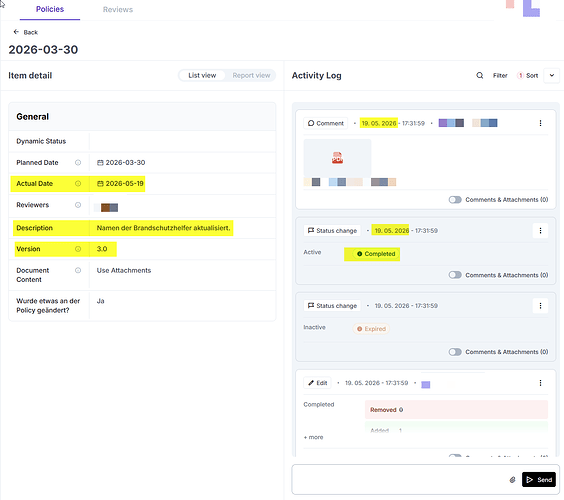
Task: Toggle Comments & Attachments on the Comment entry
Action: tap(455, 200)
